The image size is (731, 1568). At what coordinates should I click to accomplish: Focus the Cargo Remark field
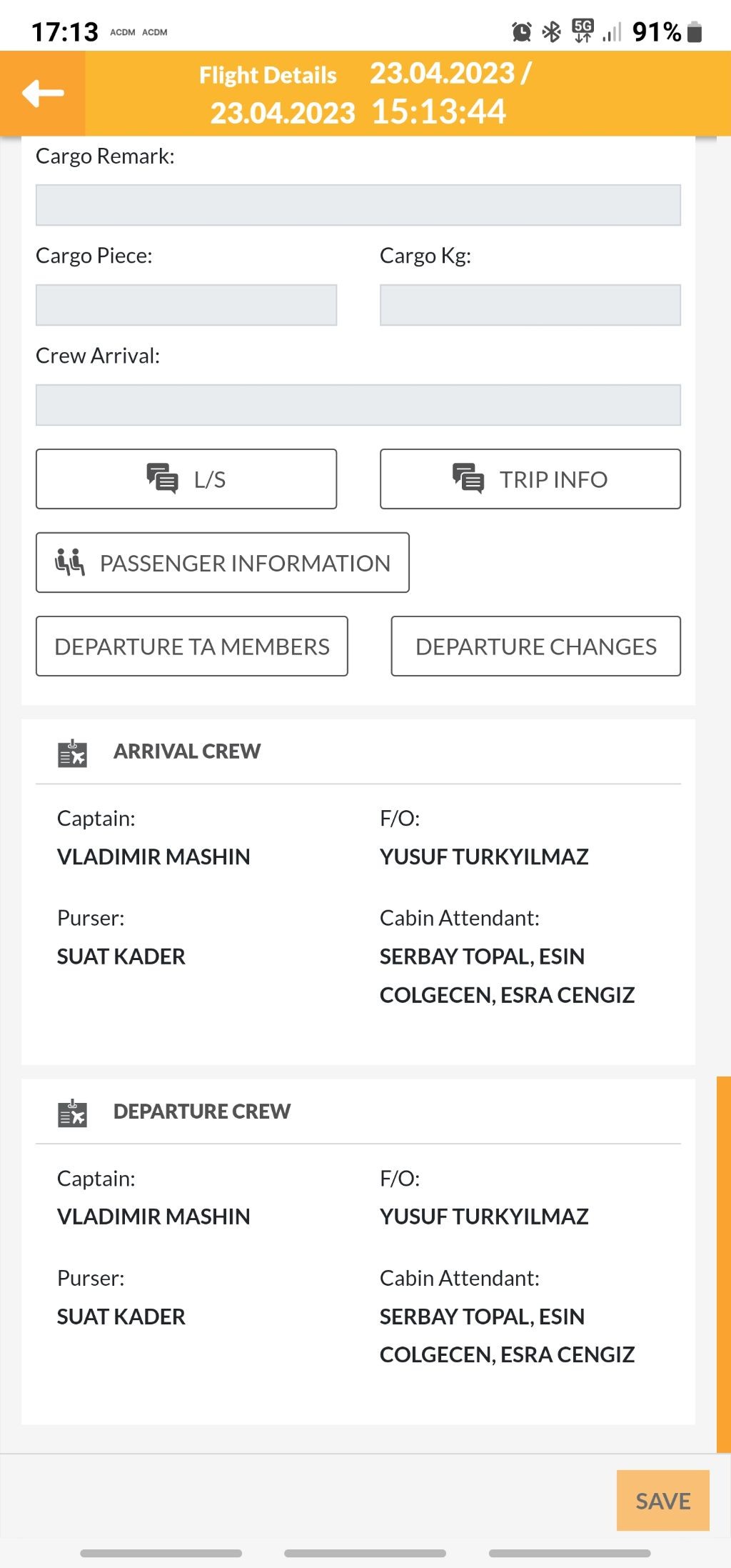pos(358,205)
